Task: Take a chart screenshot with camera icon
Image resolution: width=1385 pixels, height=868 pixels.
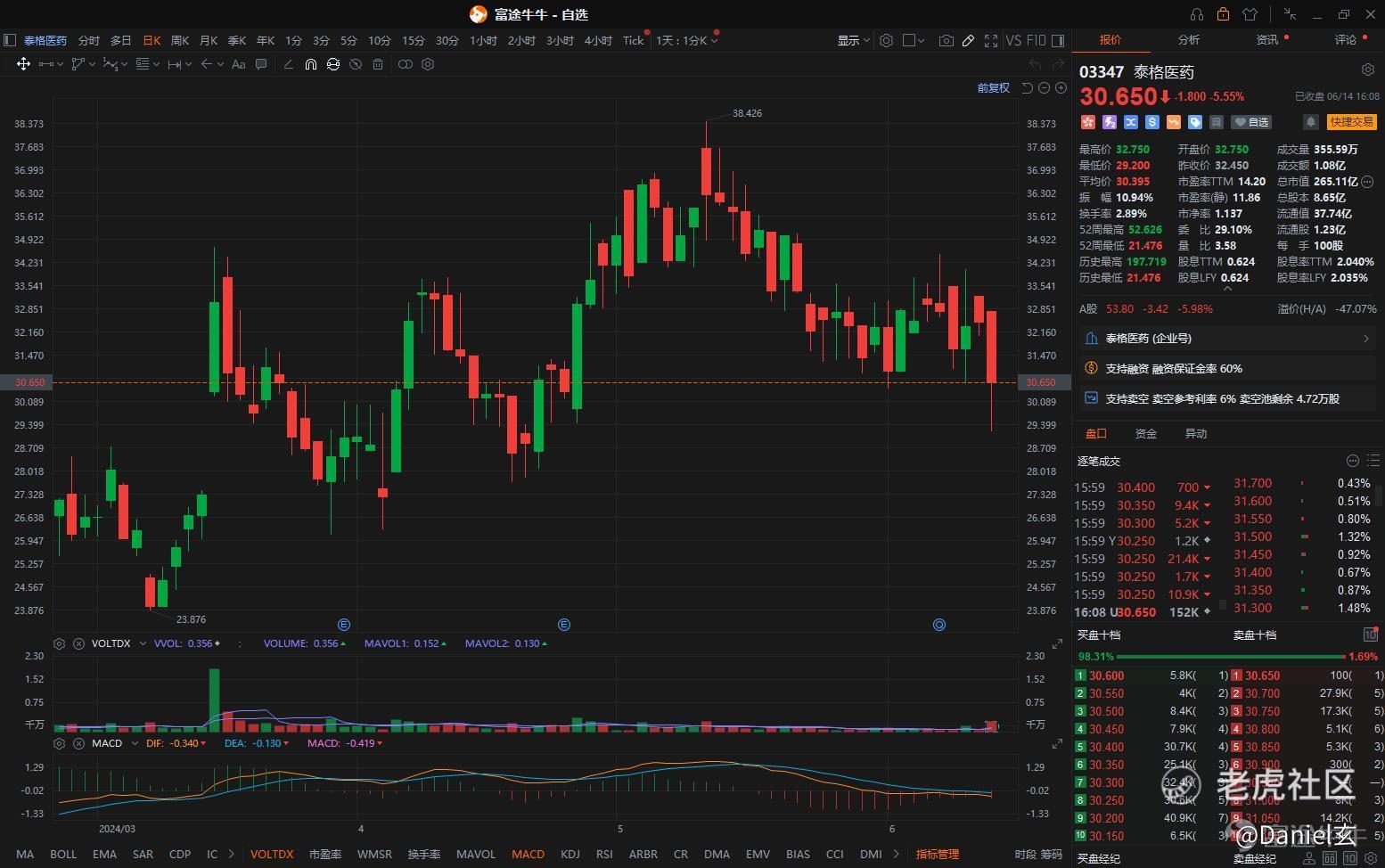Action: coord(947,40)
